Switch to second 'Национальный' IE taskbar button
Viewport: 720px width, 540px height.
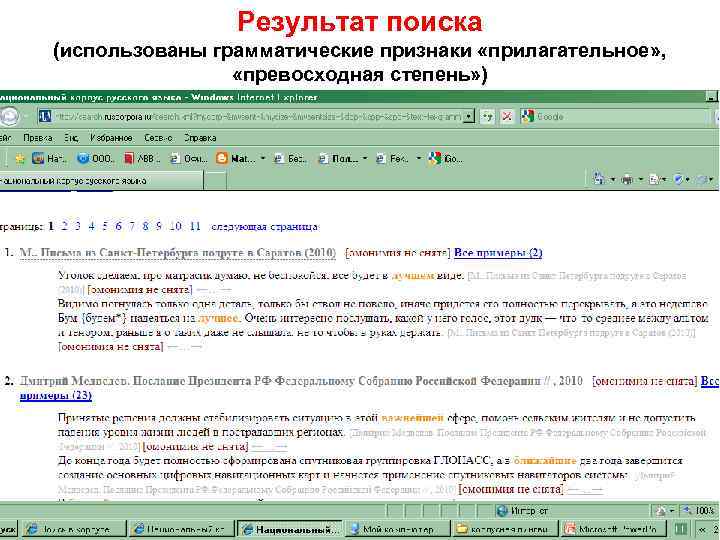point(181,530)
